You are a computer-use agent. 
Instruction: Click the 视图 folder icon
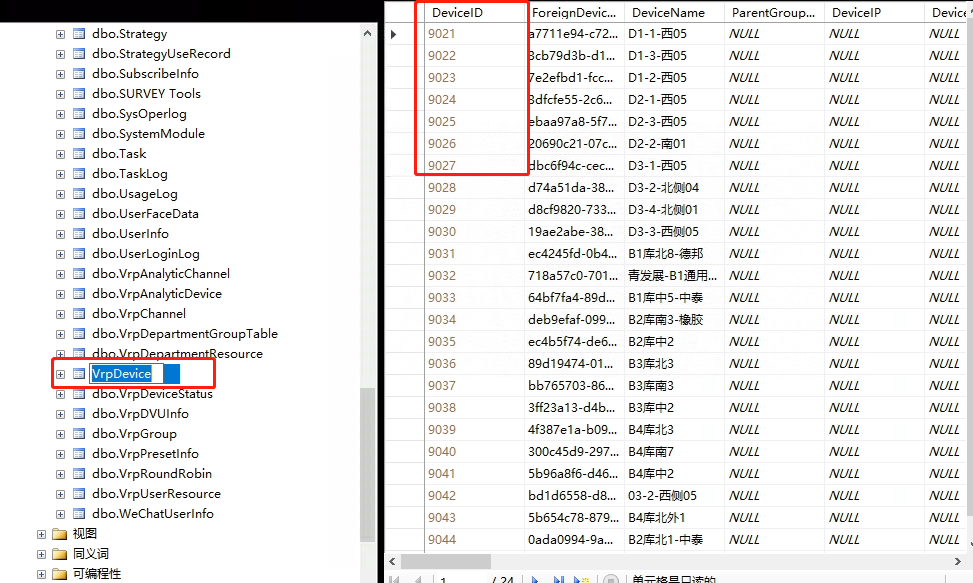pos(60,534)
